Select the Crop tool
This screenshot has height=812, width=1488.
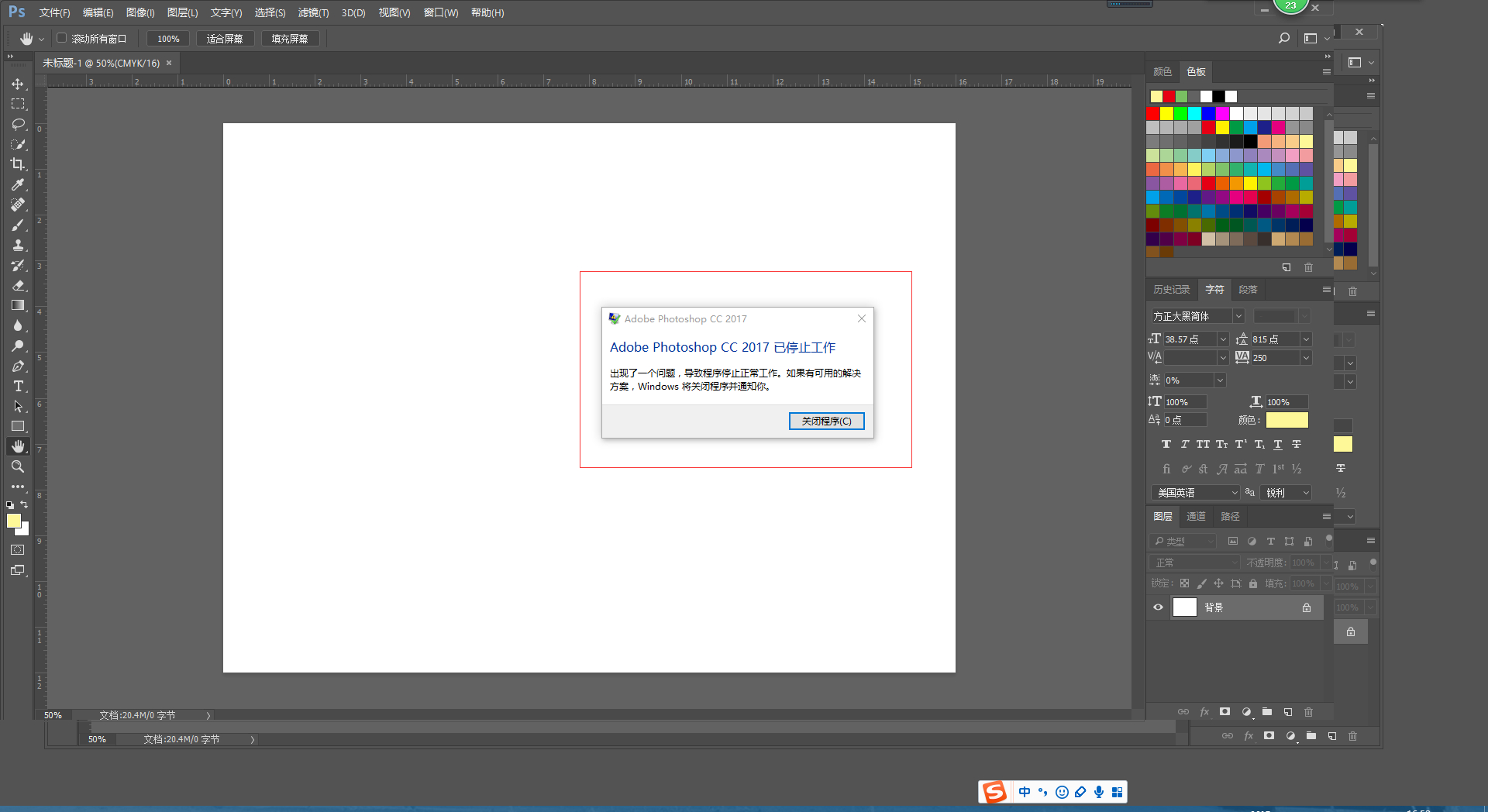(x=18, y=164)
